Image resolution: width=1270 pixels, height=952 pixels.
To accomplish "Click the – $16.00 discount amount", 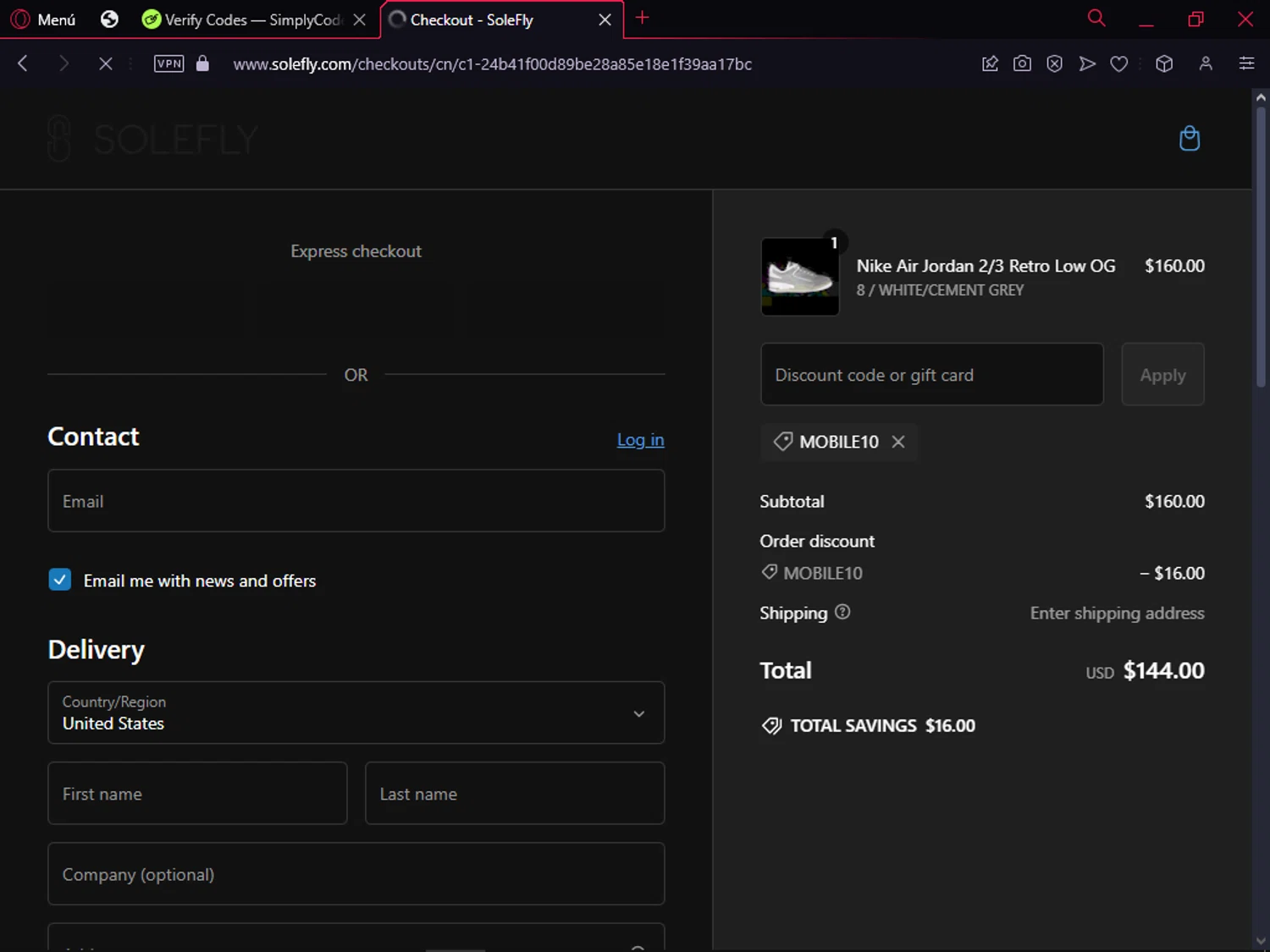I will 1172,573.
